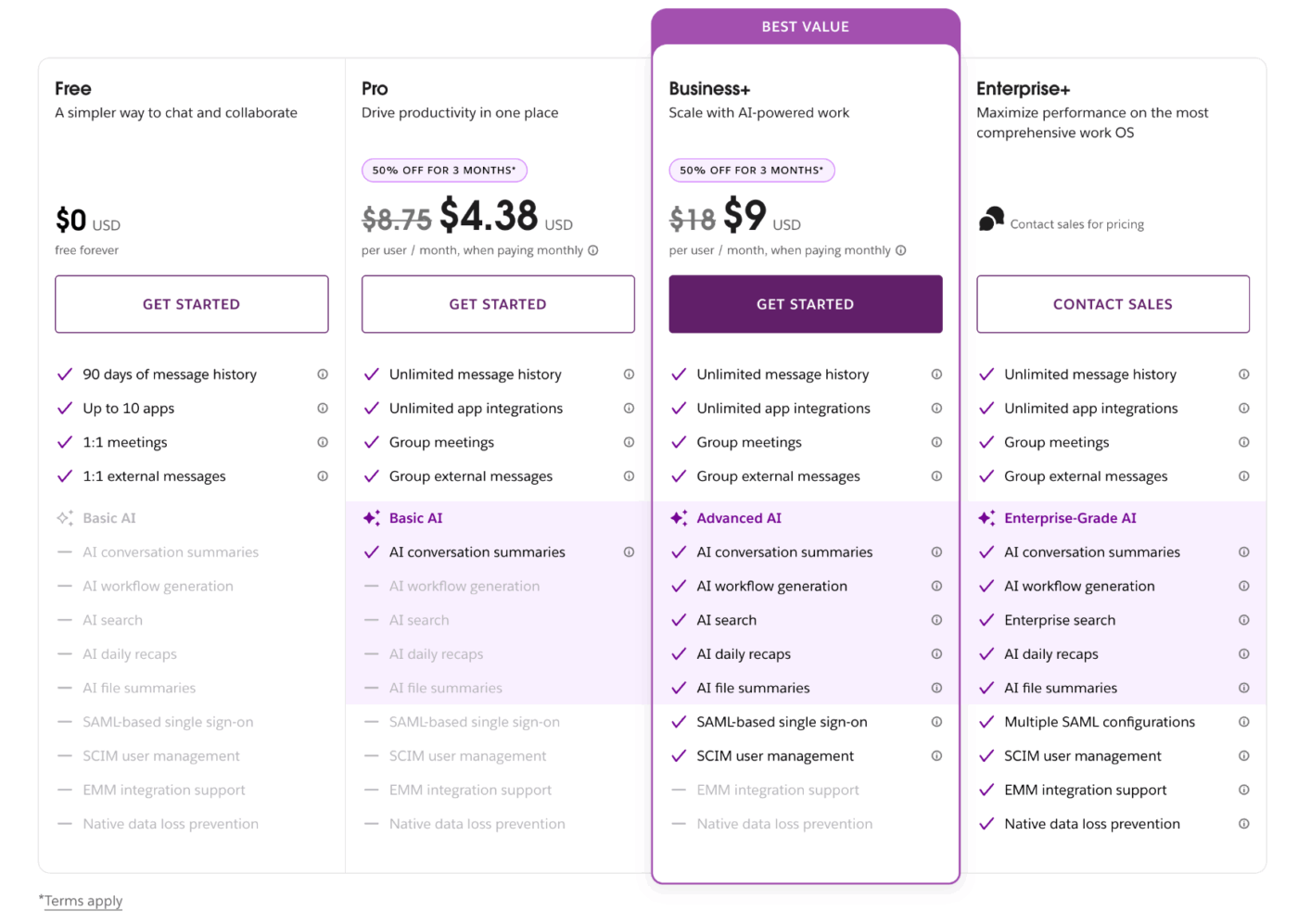Click info icon for Pro AI conversation summaries

[x=629, y=552]
